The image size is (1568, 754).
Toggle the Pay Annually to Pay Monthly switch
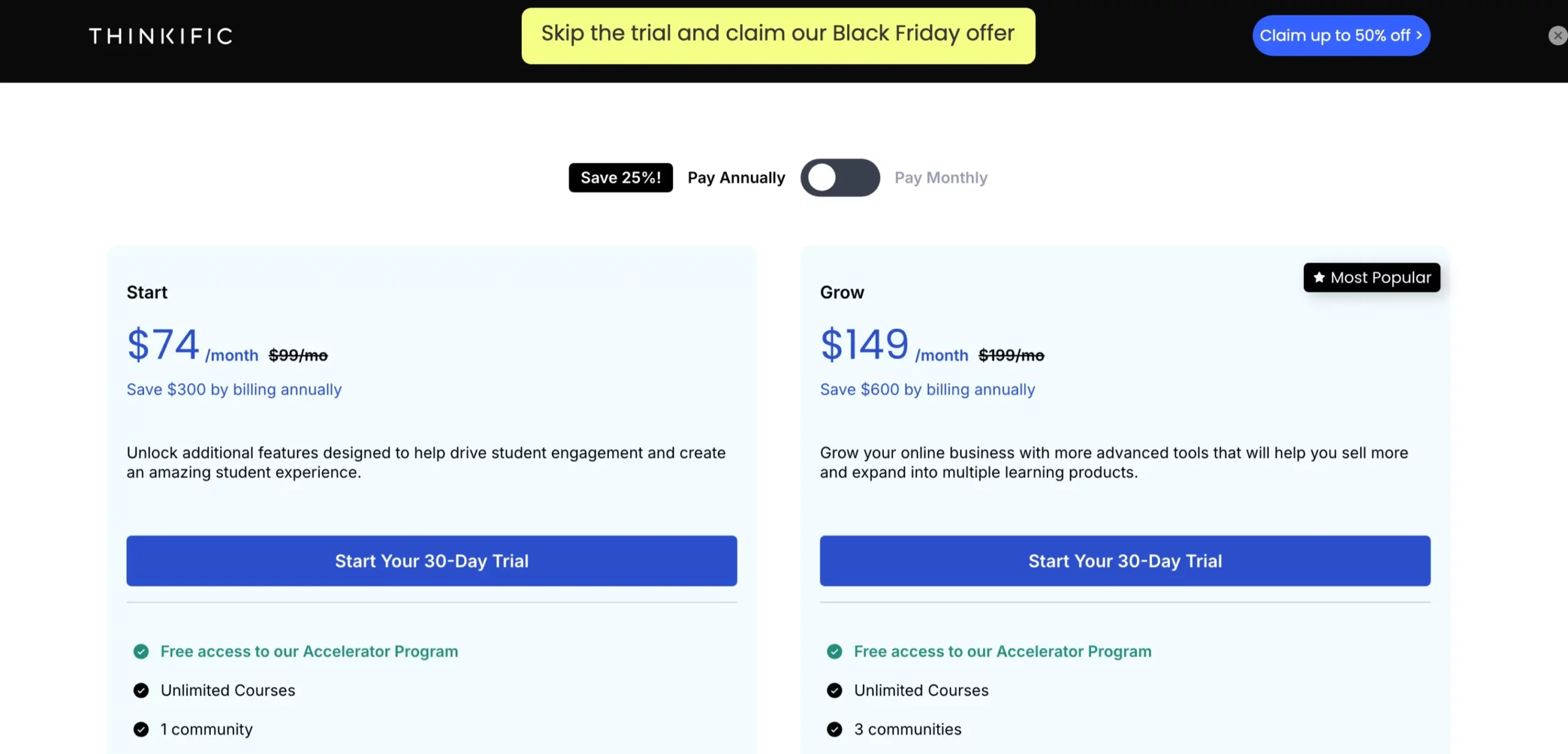click(x=840, y=177)
